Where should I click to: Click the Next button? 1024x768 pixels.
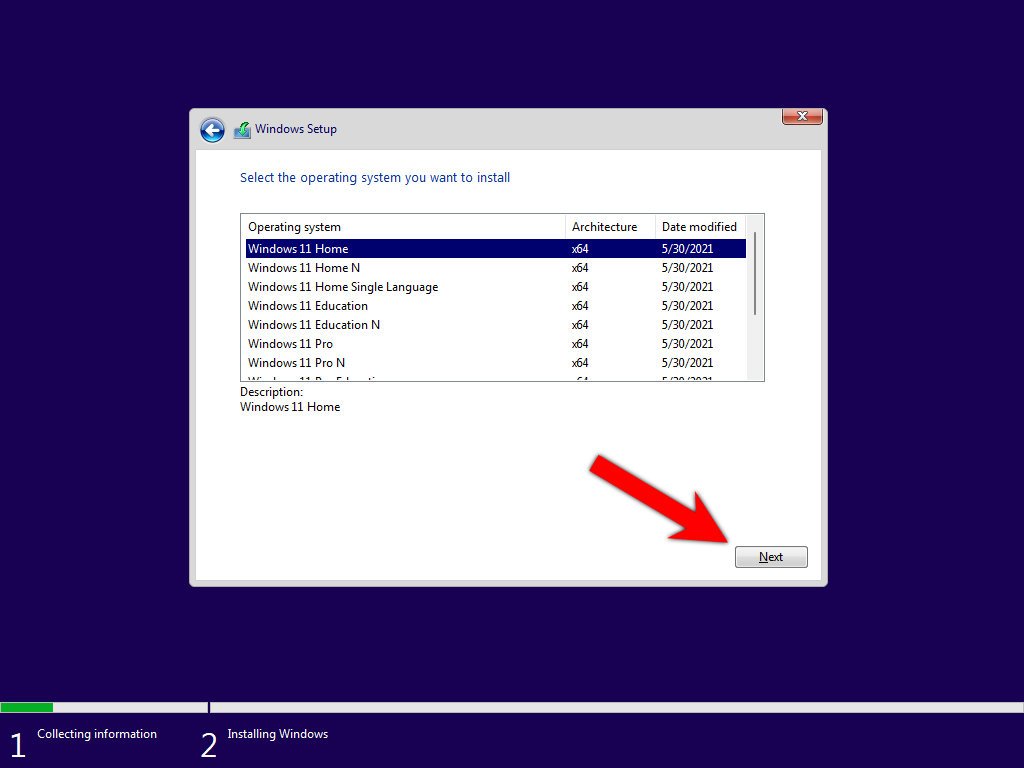click(771, 557)
